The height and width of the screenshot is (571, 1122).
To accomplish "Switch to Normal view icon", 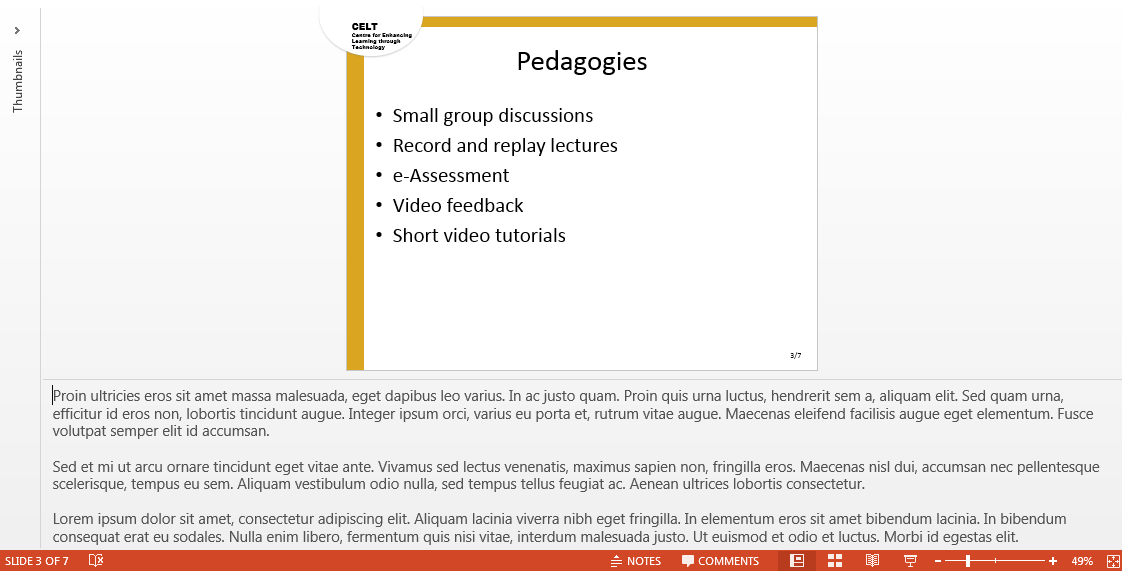I will [x=796, y=561].
